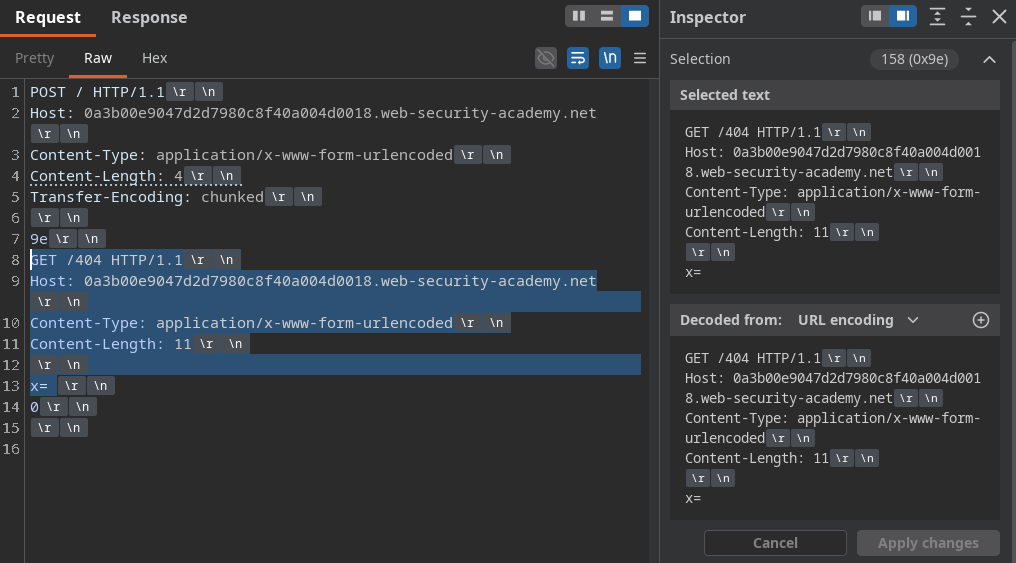Click the 158 (0x9e) selection length badge

point(914,60)
